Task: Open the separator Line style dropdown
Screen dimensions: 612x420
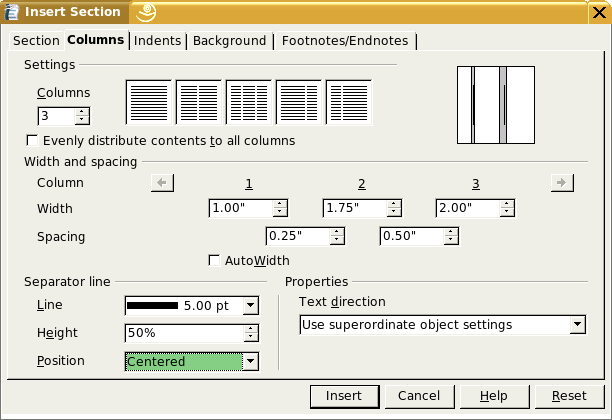Action: tap(251, 305)
